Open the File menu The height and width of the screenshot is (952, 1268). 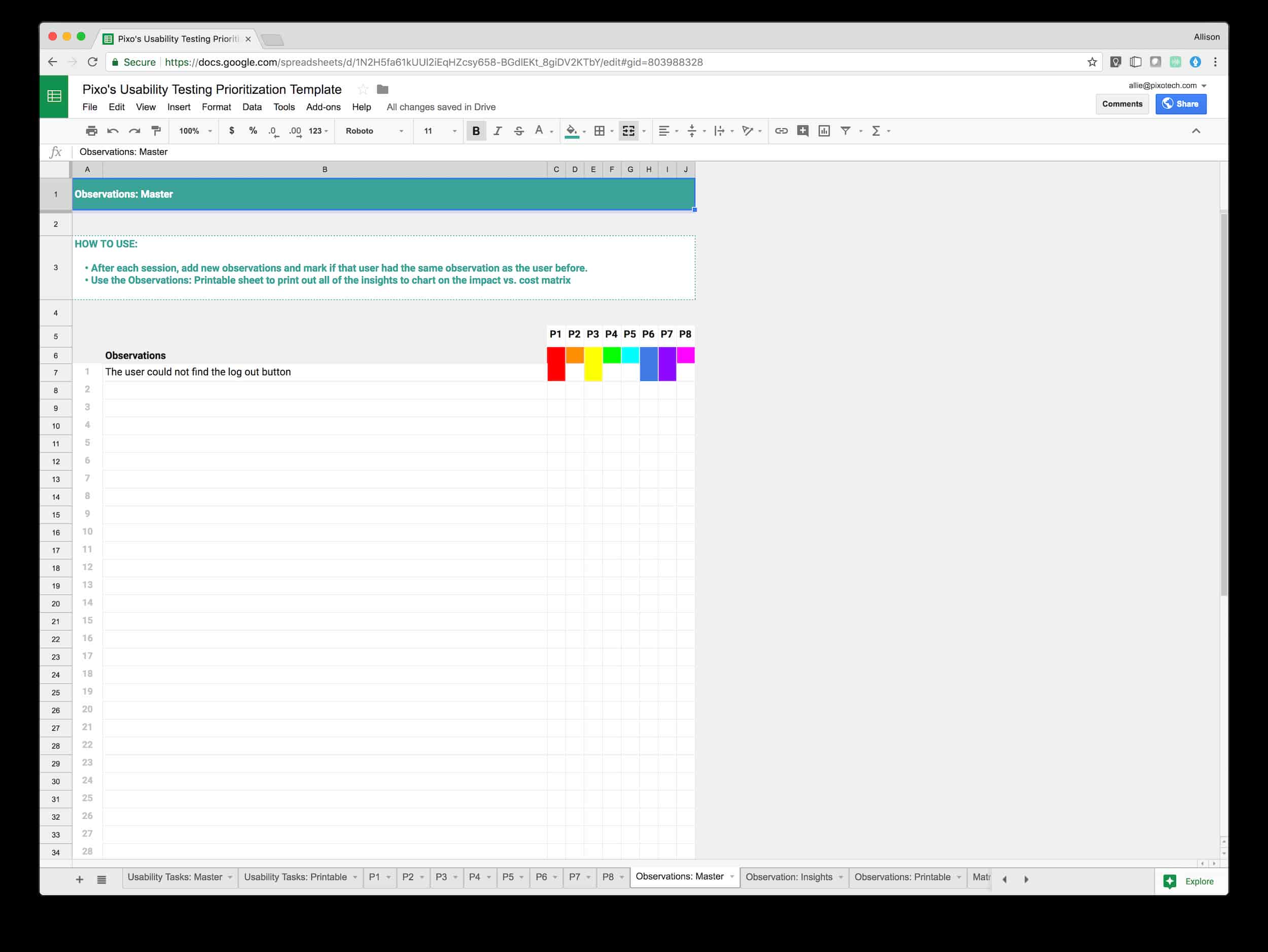tap(89, 107)
